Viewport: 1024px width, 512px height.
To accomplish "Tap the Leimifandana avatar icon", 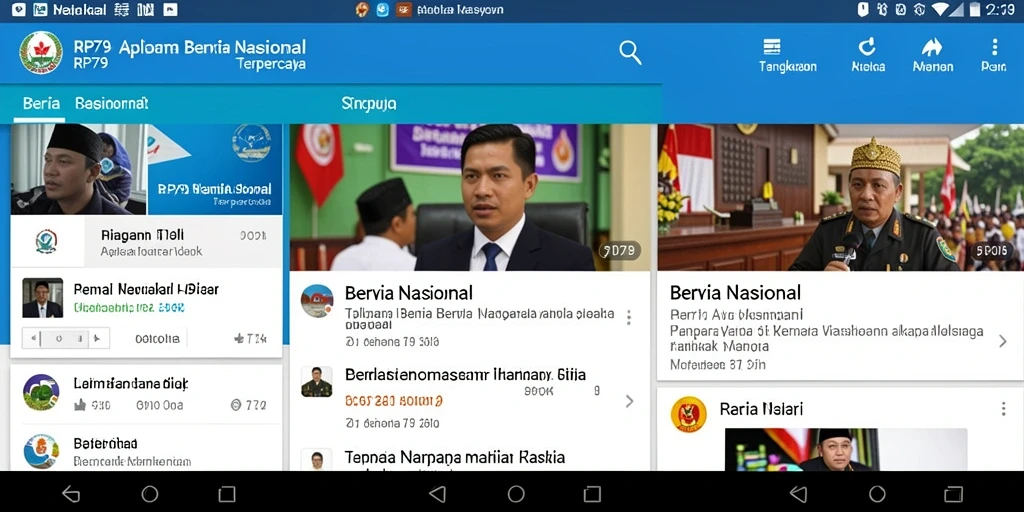I will click(41, 392).
